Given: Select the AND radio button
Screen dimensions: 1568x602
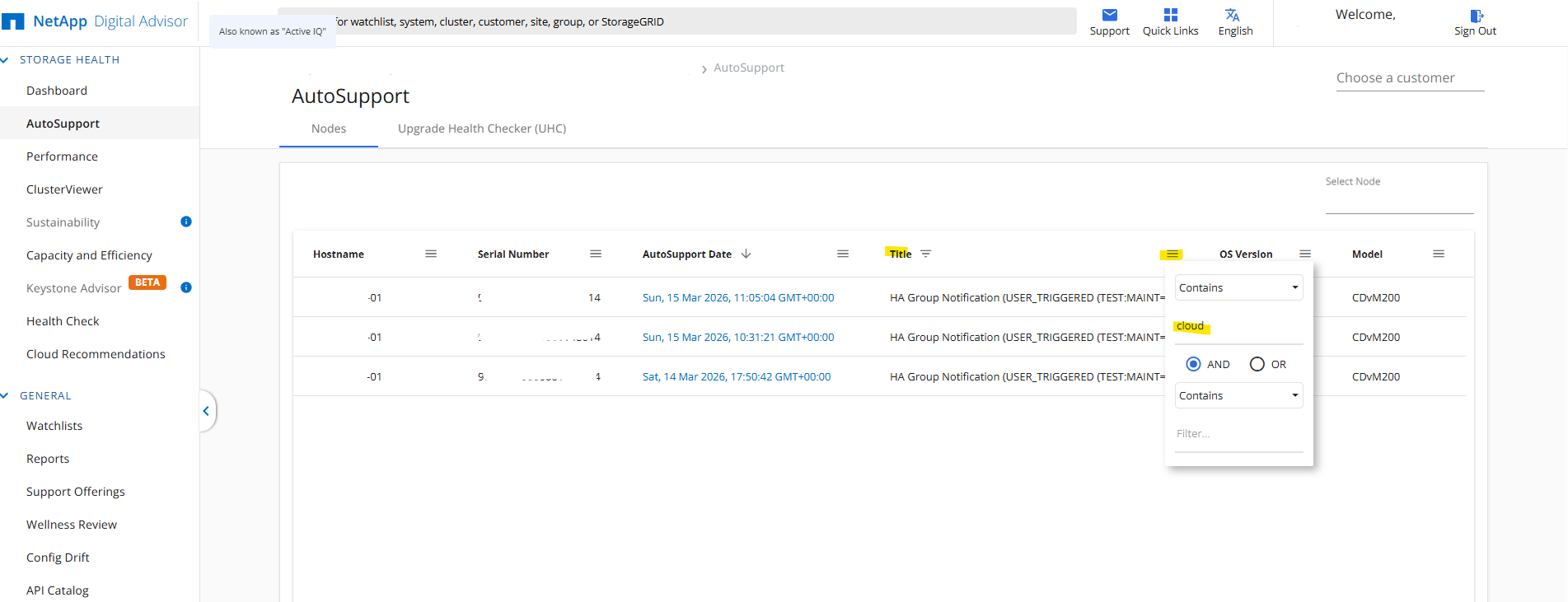Looking at the screenshot, I should pyautogui.click(x=1193, y=364).
